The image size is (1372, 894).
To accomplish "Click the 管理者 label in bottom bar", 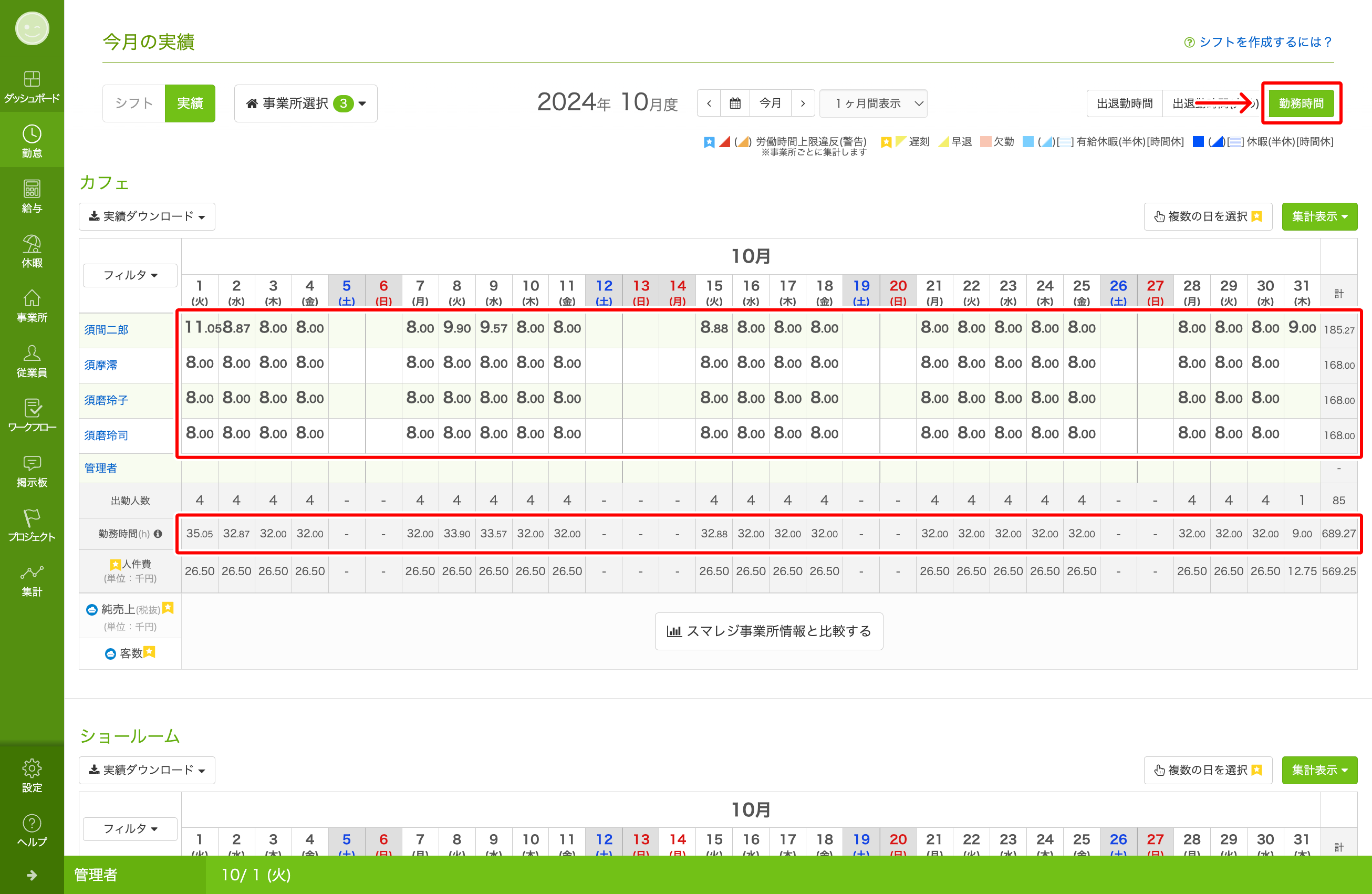I will pyautogui.click(x=96, y=875).
